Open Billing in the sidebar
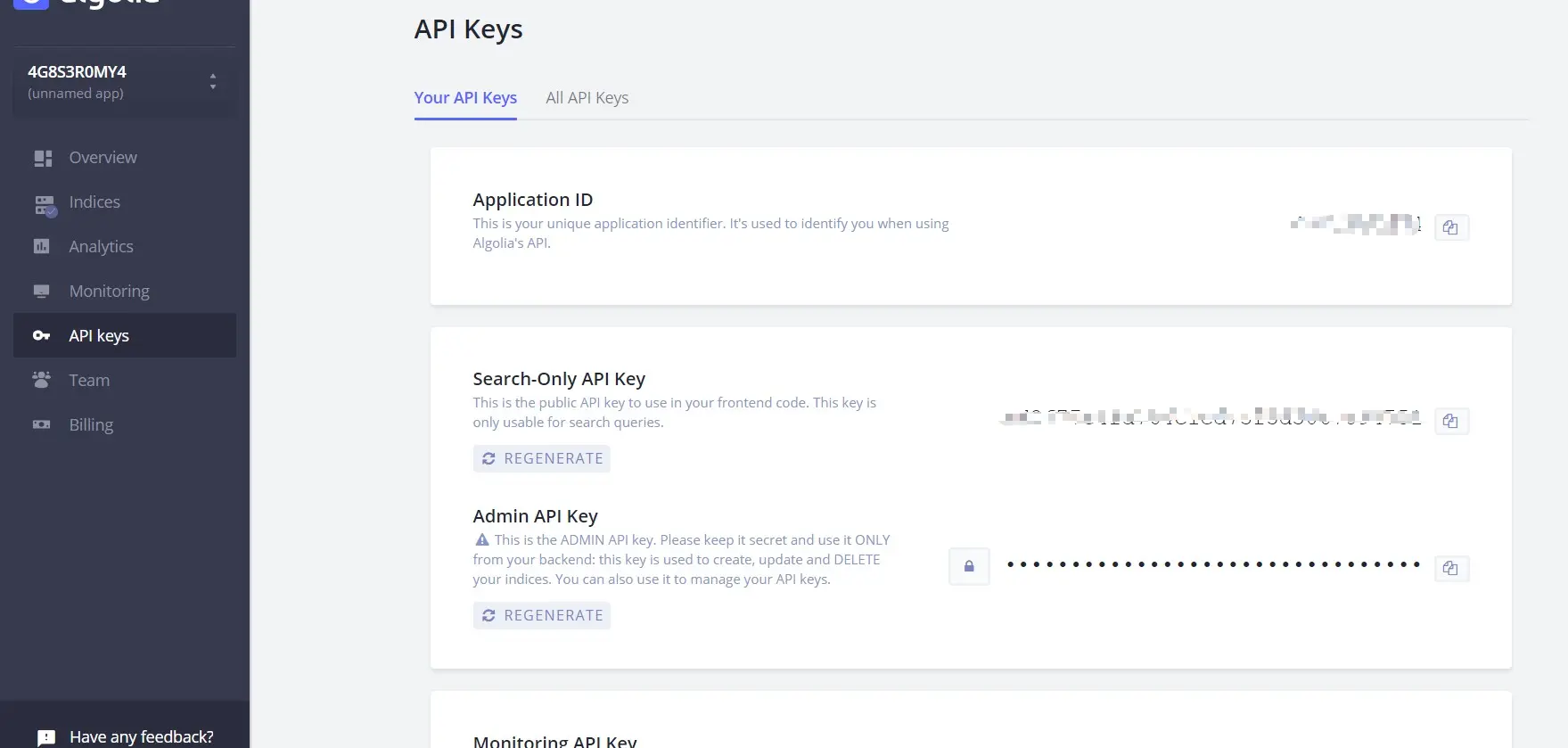This screenshot has height=748, width=1568. (x=125, y=425)
